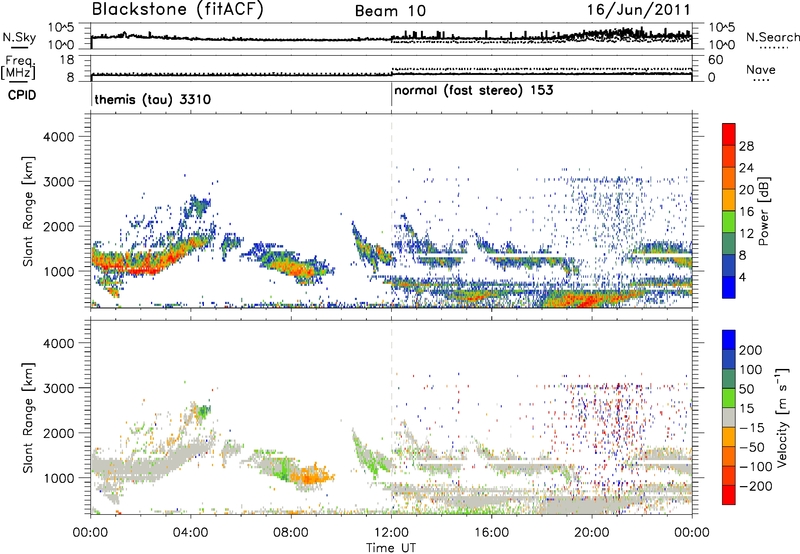
Task: Click the blue bottom segment of the Power colorbar
Action: pos(729,287)
